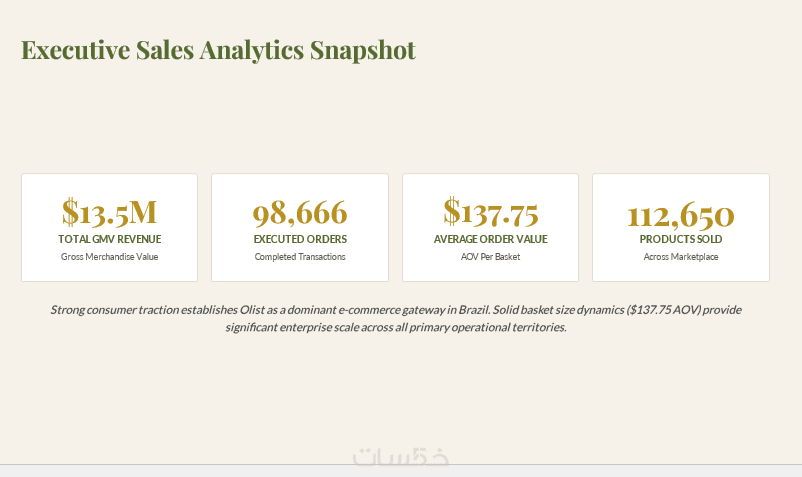This screenshot has height=477, width=802.
Task: Select the Total GMV Revenue card
Action: tap(109, 228)
